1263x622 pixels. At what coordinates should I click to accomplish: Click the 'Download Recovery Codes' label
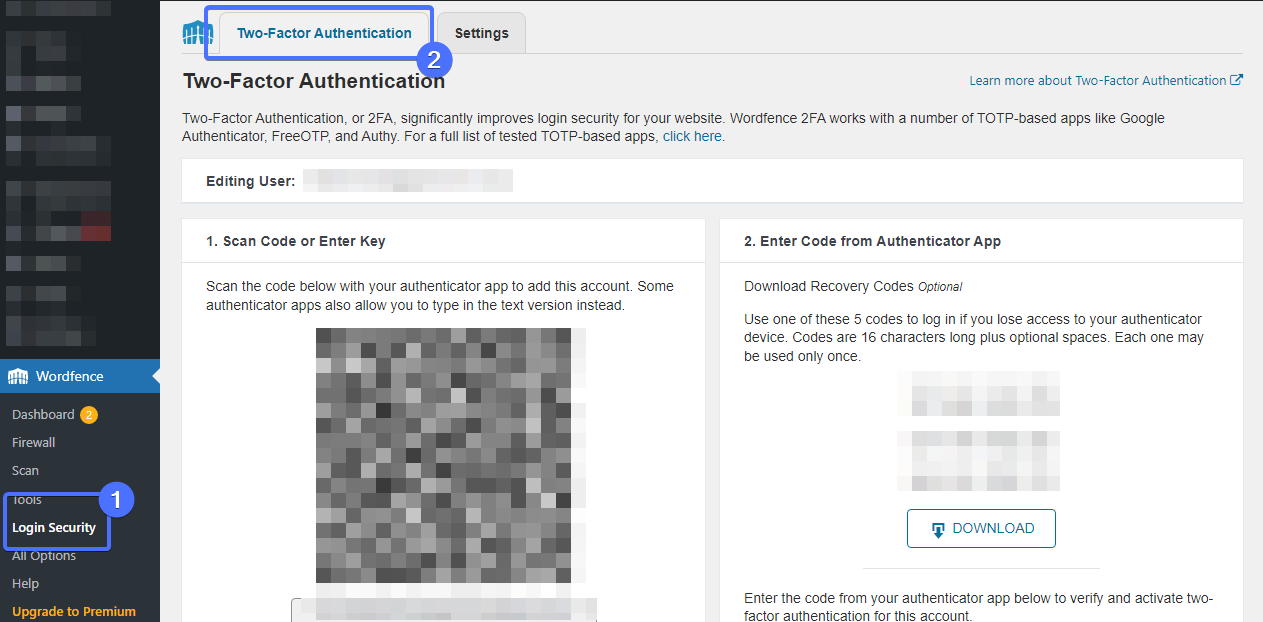[829, 286]
